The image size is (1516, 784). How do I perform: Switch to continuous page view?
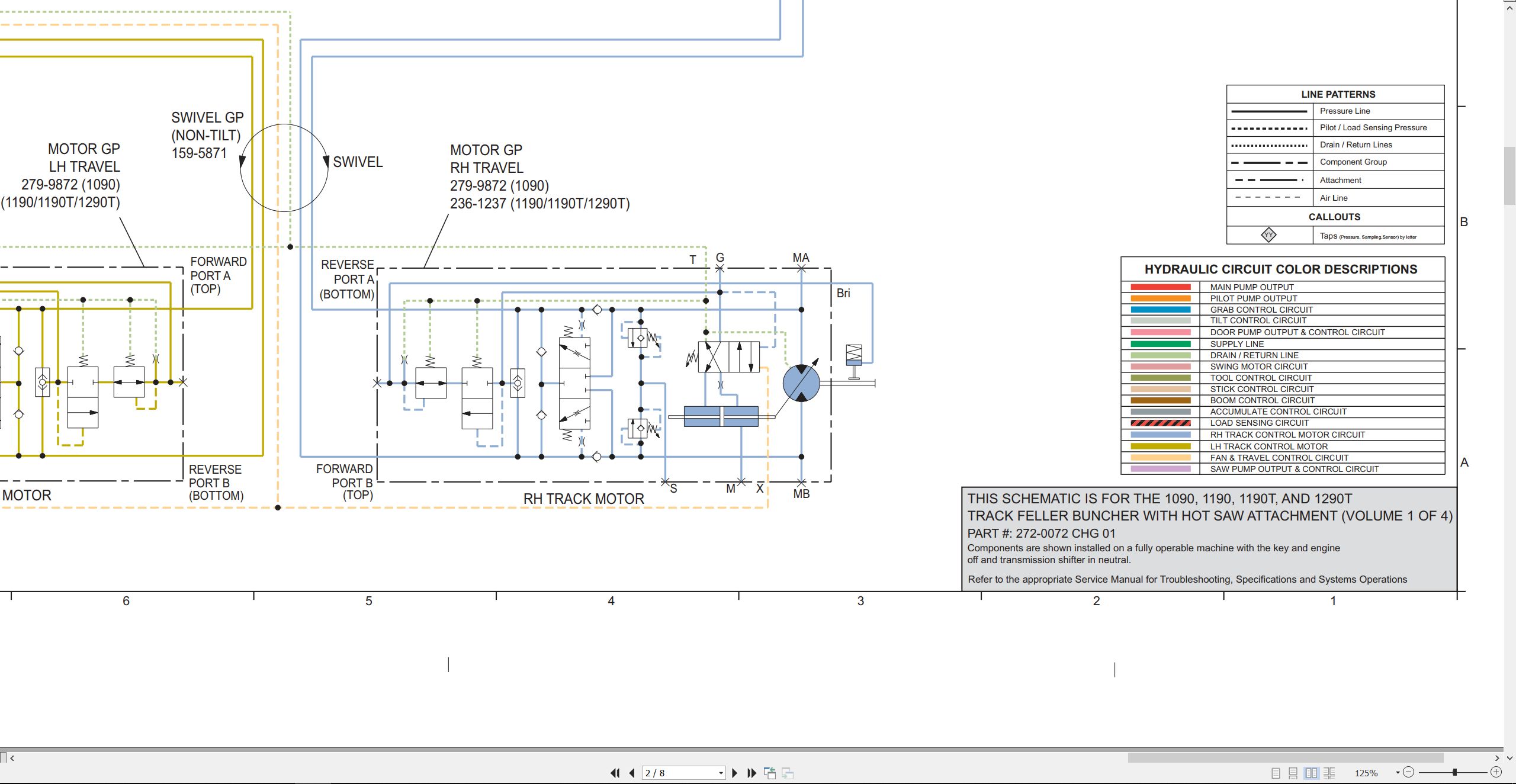coord(1293,773)
